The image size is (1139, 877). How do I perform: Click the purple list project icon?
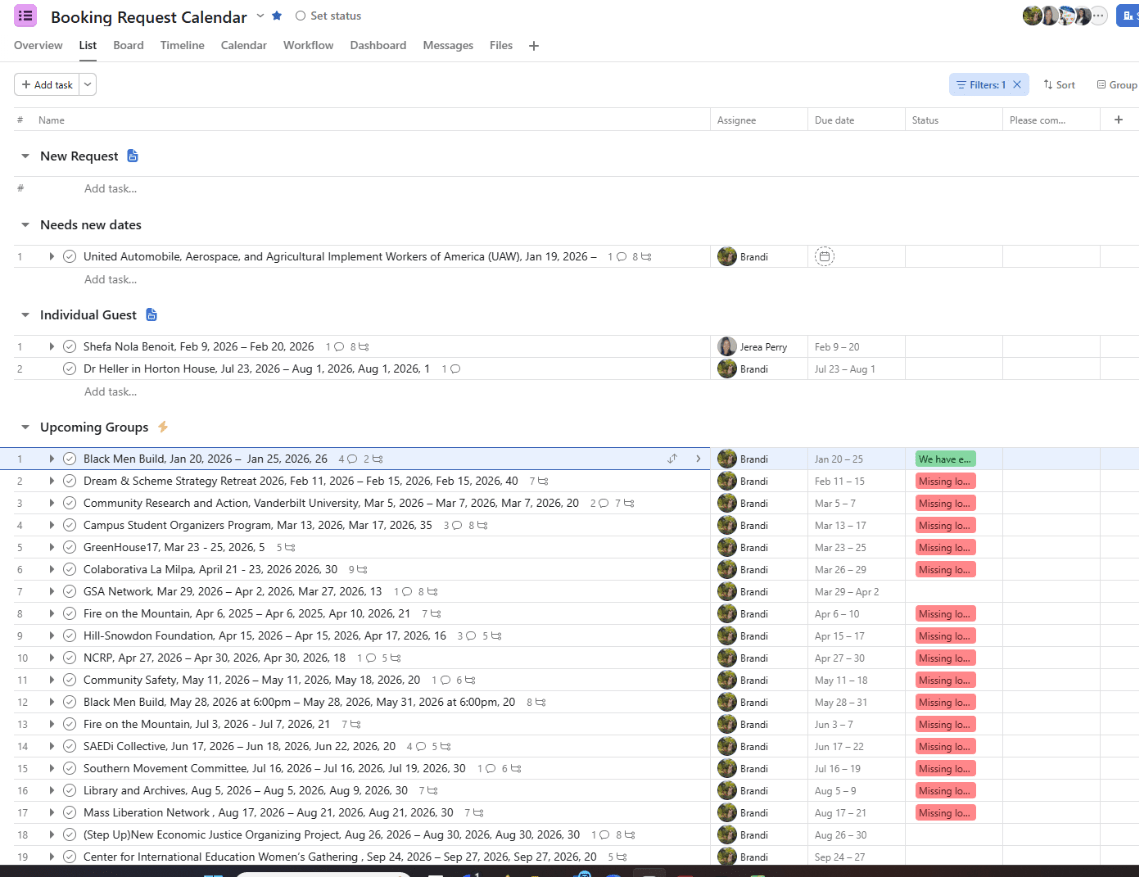[x=25, y=16]
